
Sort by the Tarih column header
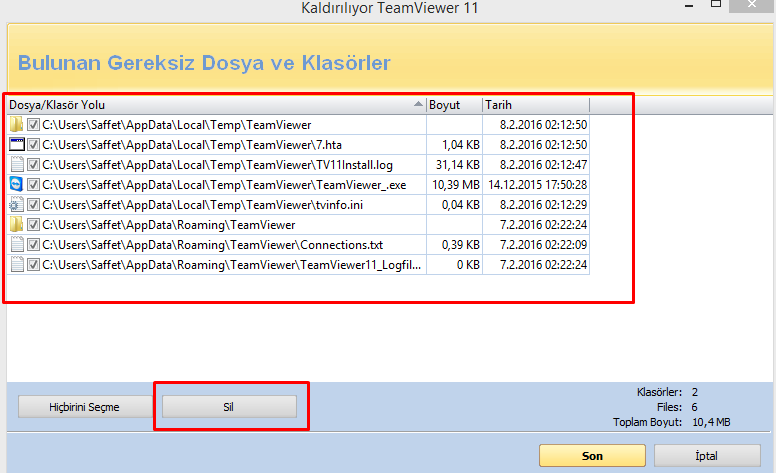click(536, 105)
